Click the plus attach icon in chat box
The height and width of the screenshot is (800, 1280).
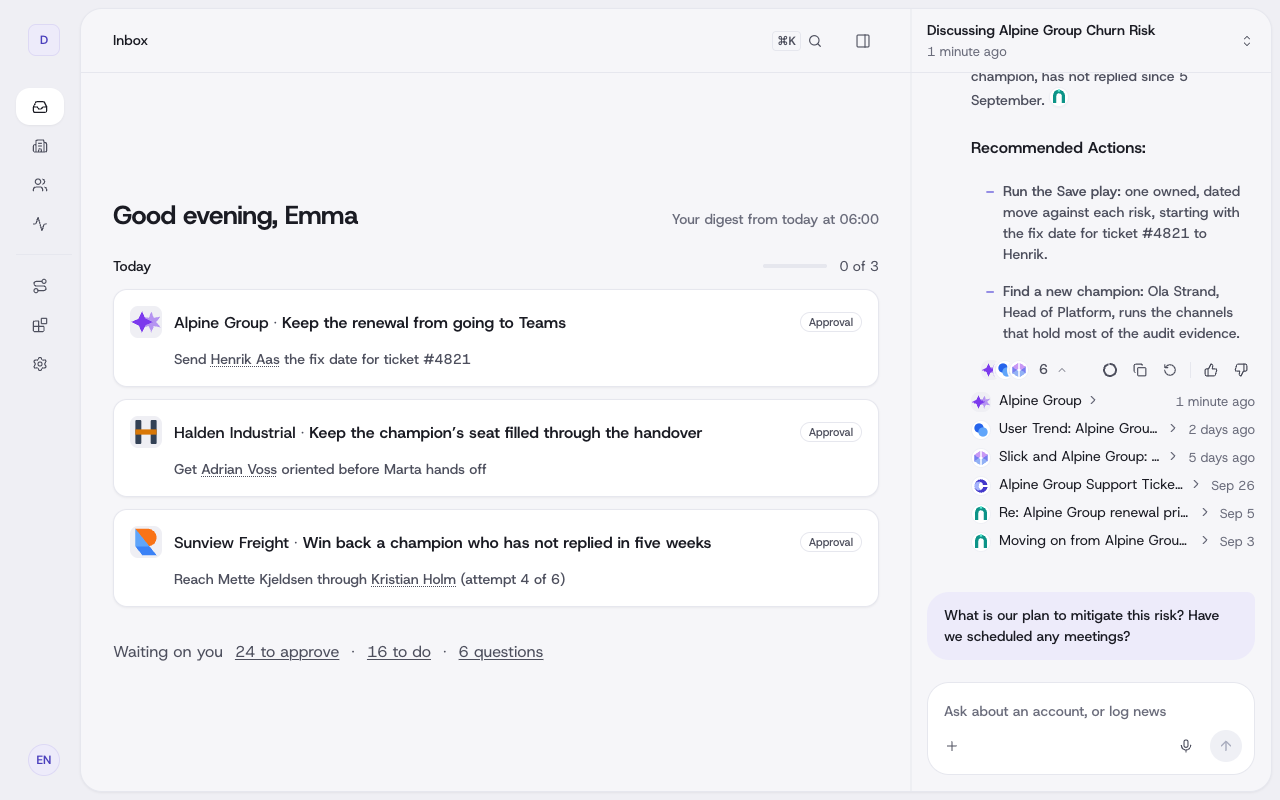pyautogui.click(x=952, y=746)
